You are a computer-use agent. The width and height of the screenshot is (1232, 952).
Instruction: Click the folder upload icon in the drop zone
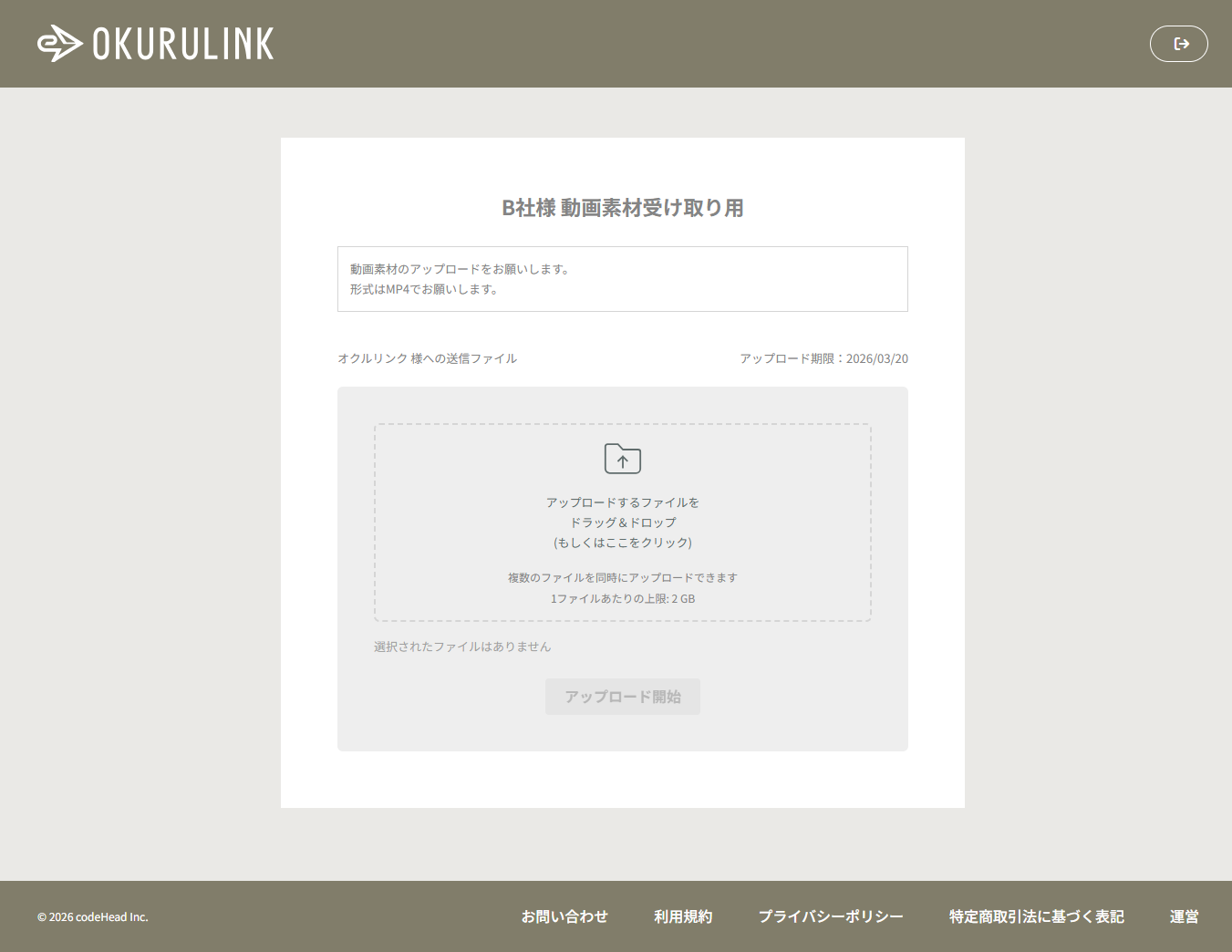tap(623, 459)
